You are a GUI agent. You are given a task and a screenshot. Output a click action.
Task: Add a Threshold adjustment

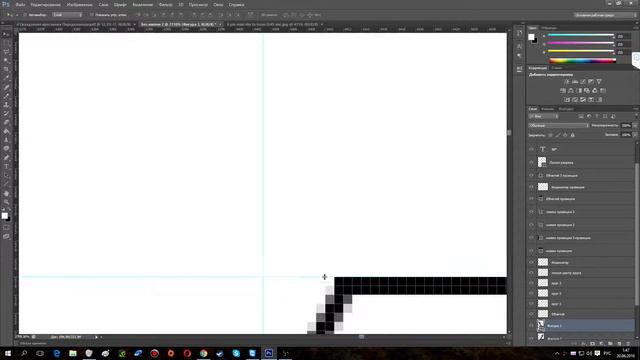point(583,100)
